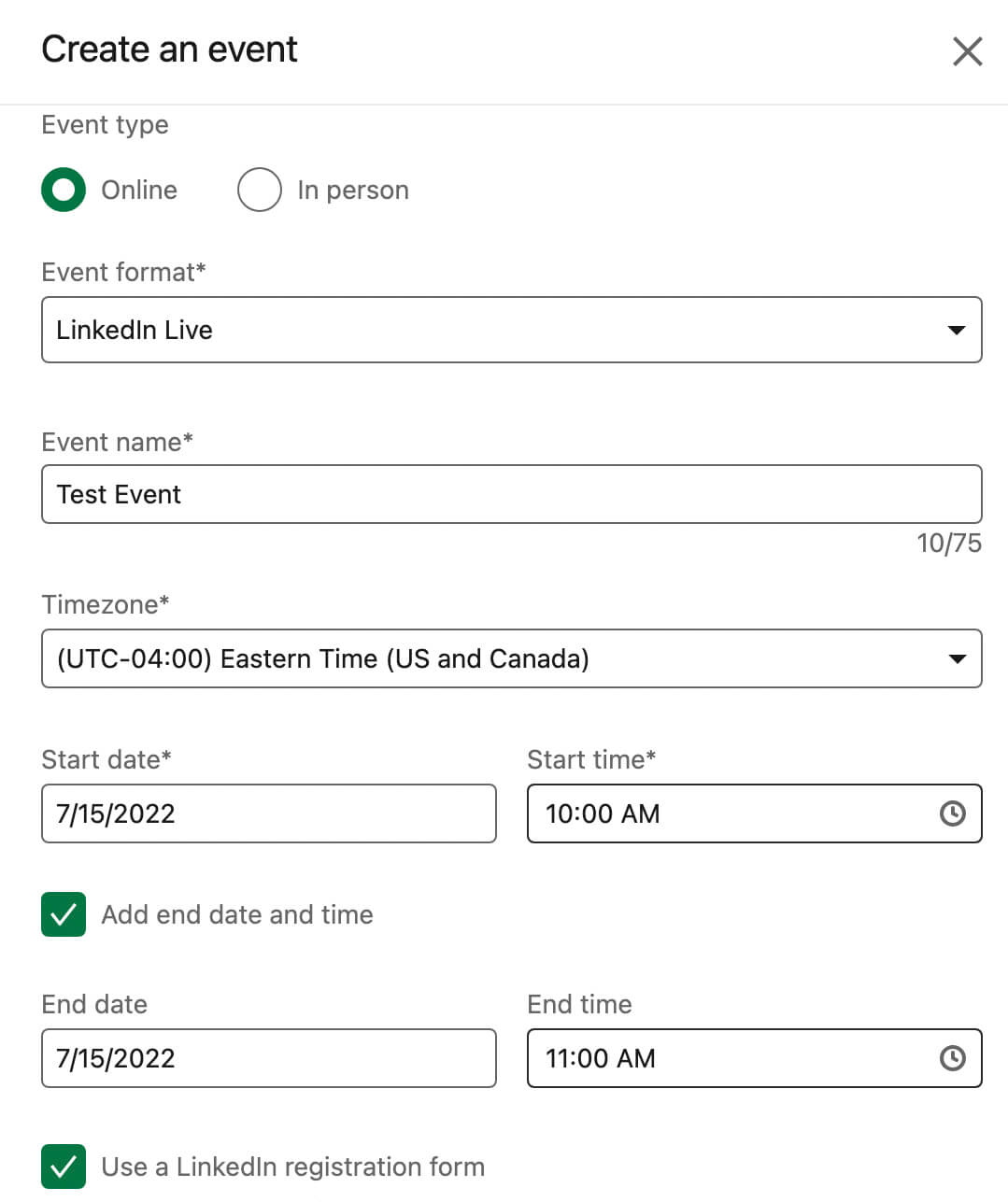1008x1202 pixels.
Task: Click the End time field showing 11:00 AM
Action: [x=755, y=1058]
